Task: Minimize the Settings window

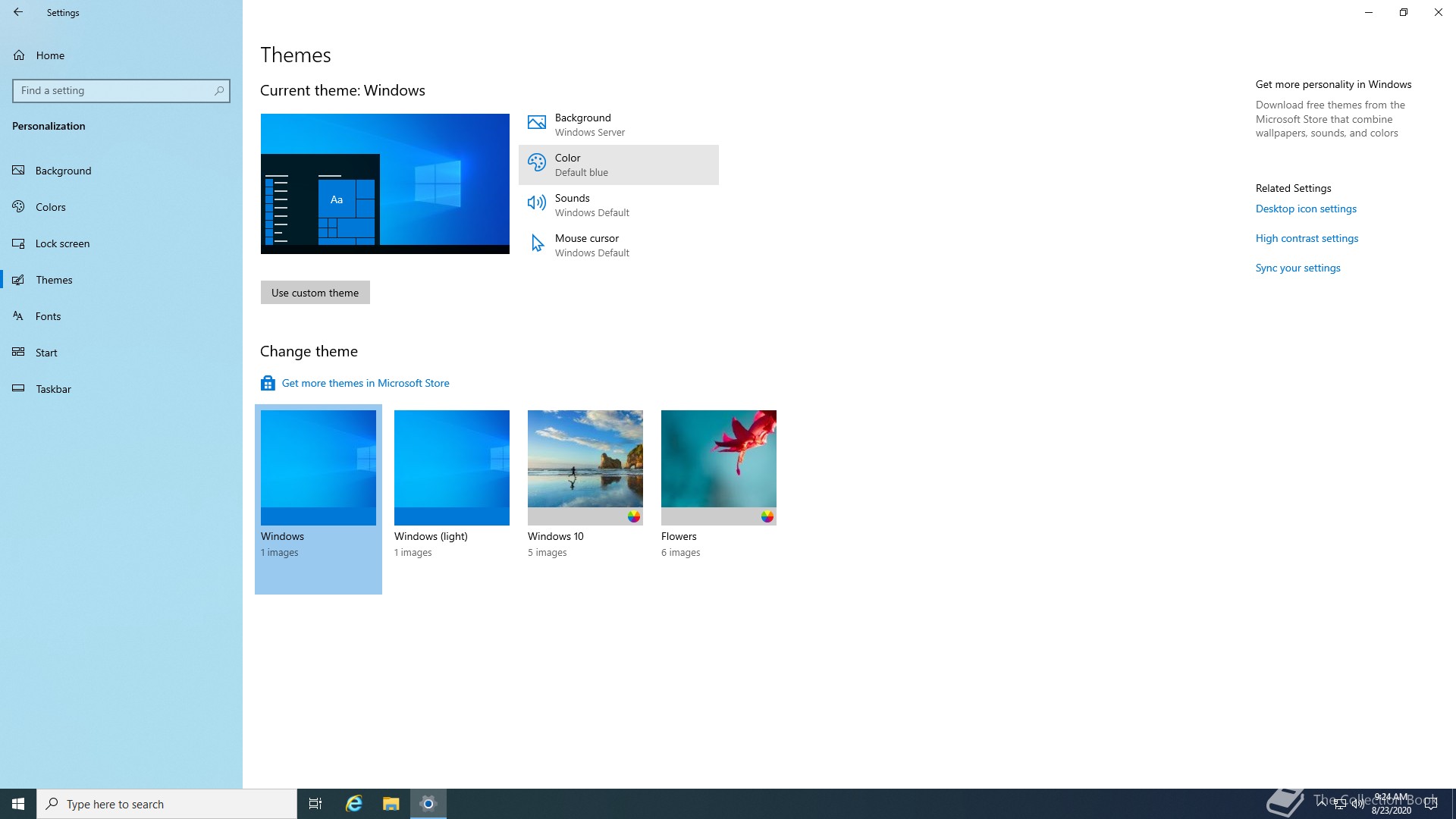Action: (1369, 12)
